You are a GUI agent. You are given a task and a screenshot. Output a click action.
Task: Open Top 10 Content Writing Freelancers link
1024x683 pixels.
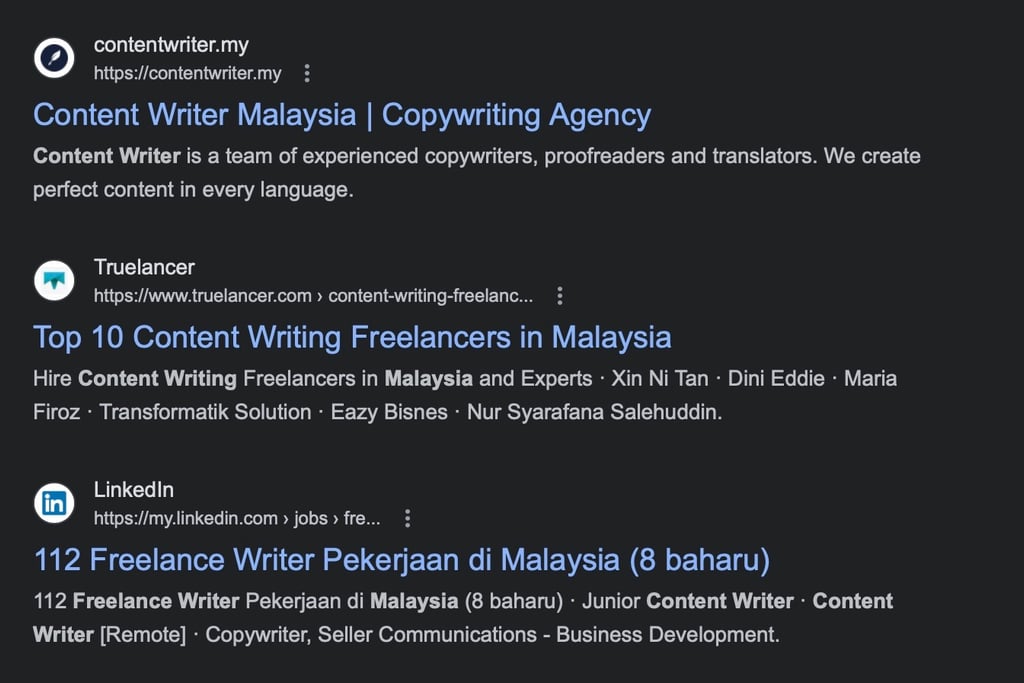coord(352,337)
